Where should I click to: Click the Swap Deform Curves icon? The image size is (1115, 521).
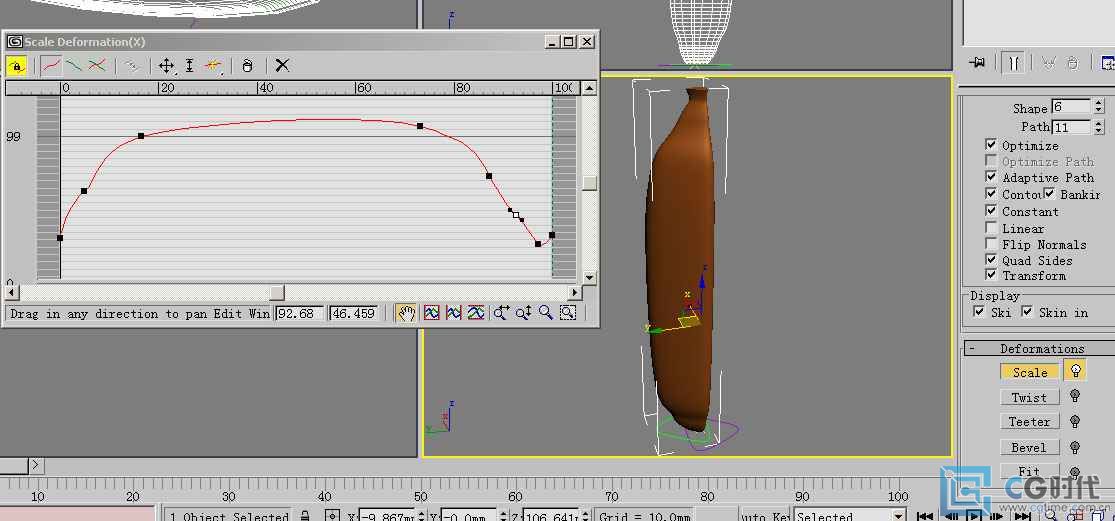pos(132,66)
